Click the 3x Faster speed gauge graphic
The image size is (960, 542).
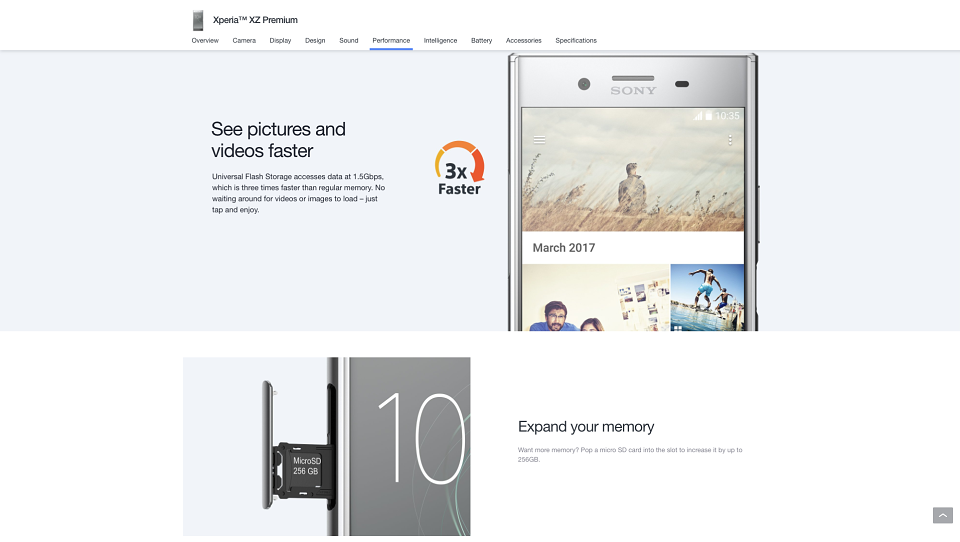pos(460,168)
